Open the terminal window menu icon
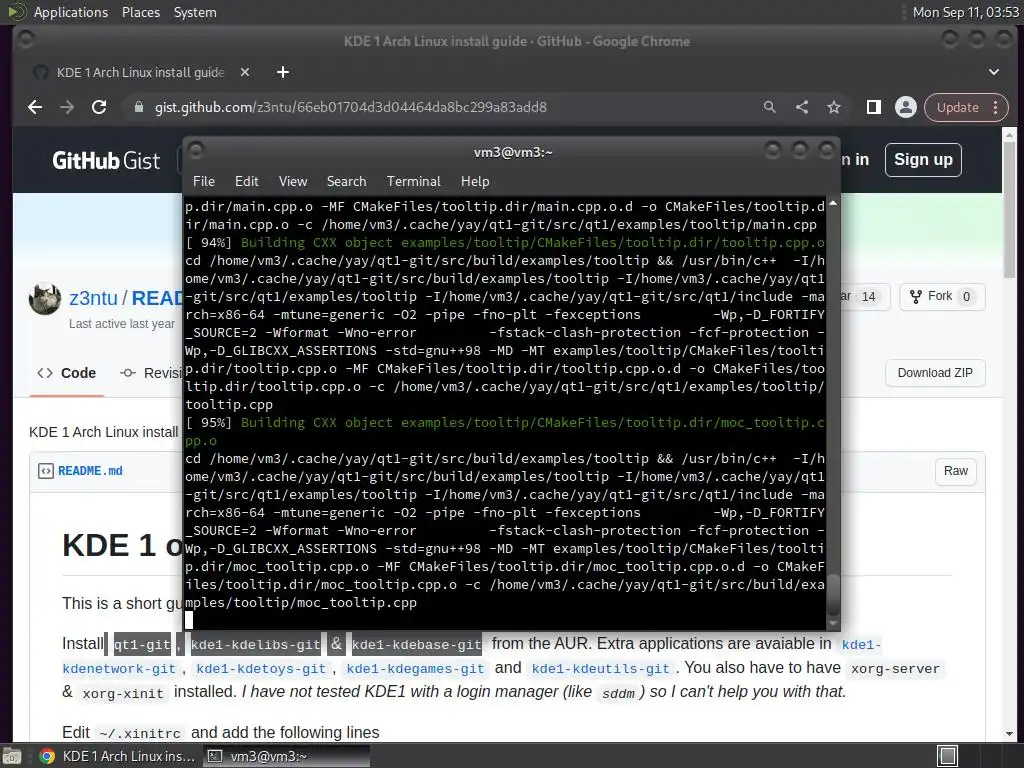Viewport: 1024px width, 768px height. coord(196,151)
